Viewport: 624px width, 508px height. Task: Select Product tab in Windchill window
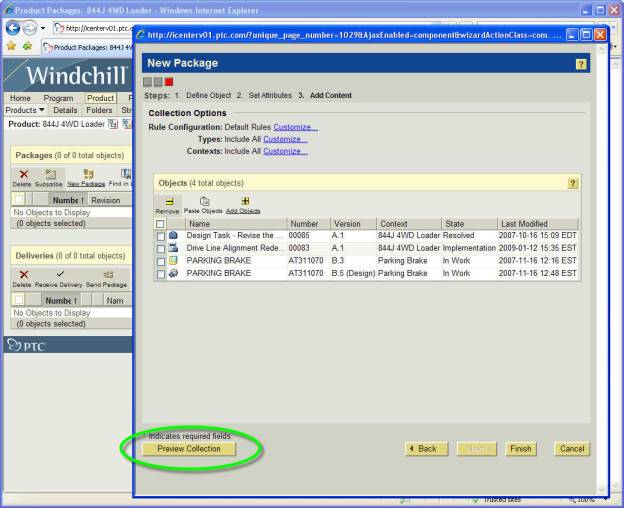pos(100,98)
